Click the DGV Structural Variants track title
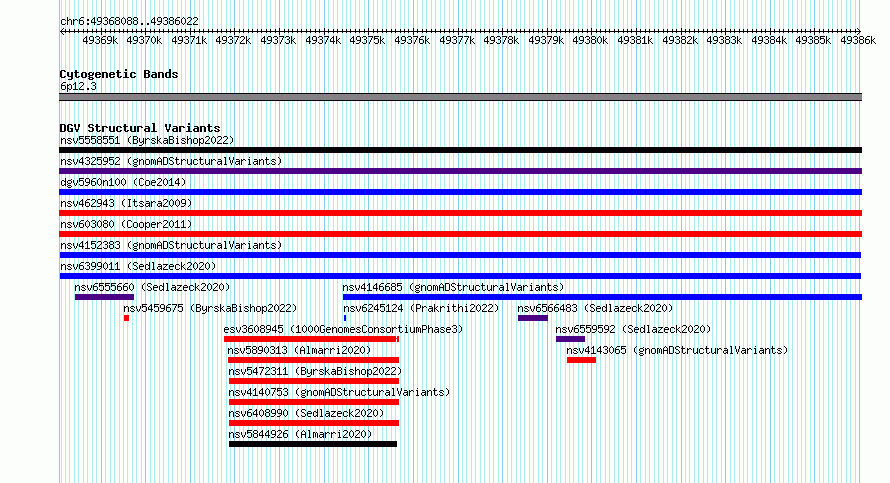The height and width of the screenshot is (483, 890). (140, 128)
